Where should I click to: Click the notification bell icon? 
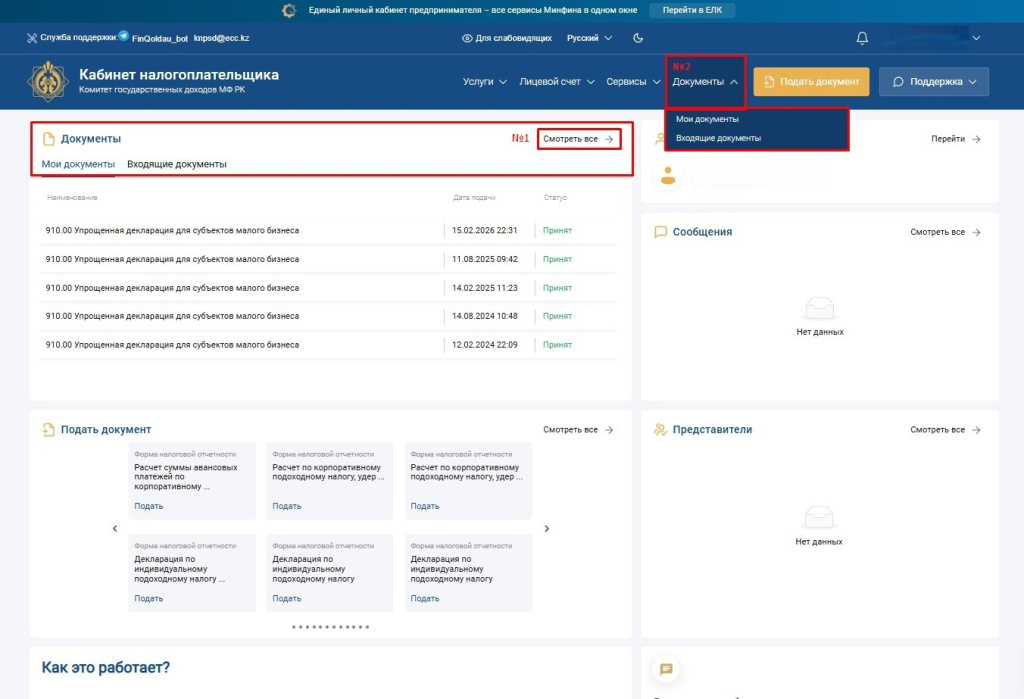pyautogui.click(x=862, y=38)
